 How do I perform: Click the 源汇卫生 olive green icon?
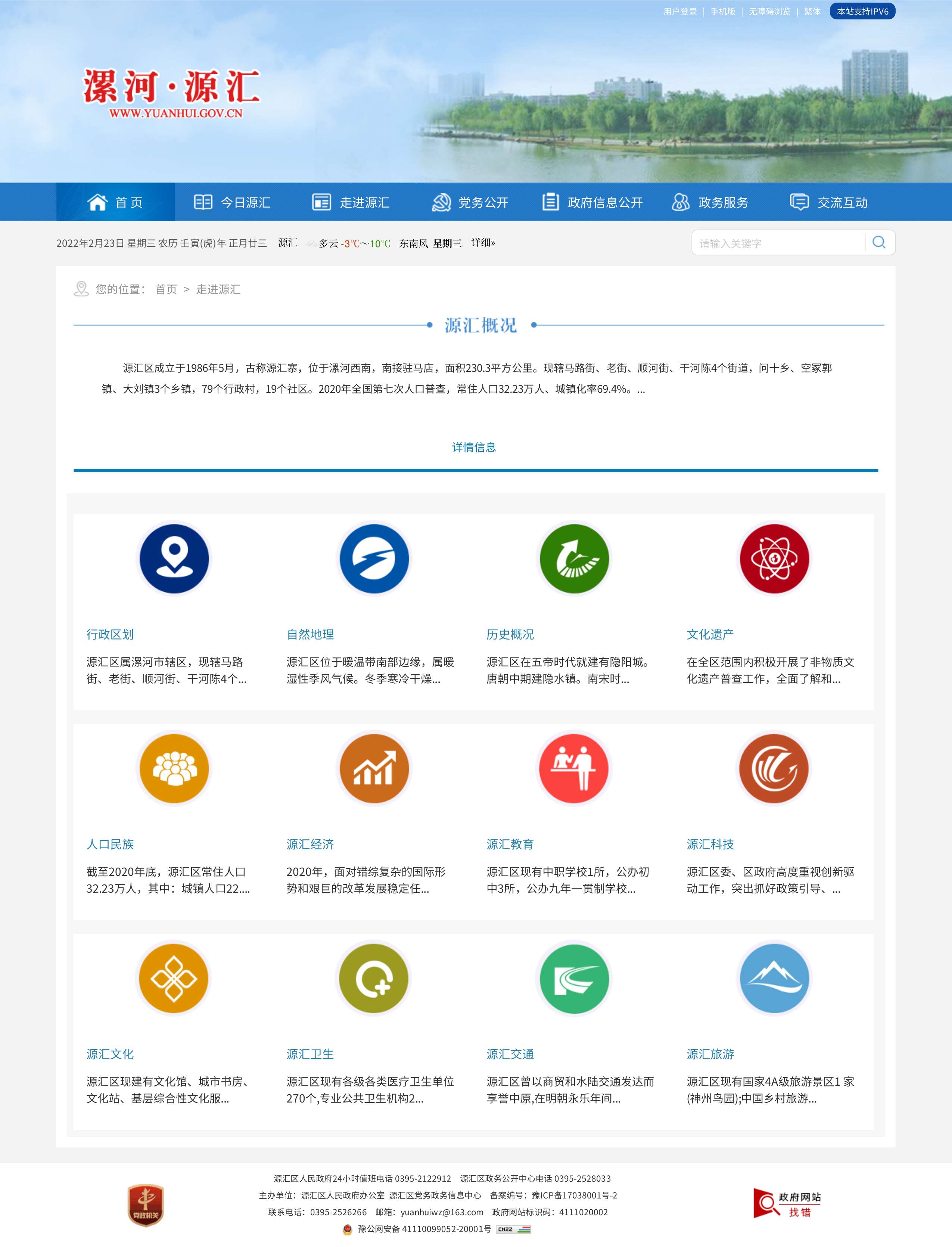click(x=374, y=978)
